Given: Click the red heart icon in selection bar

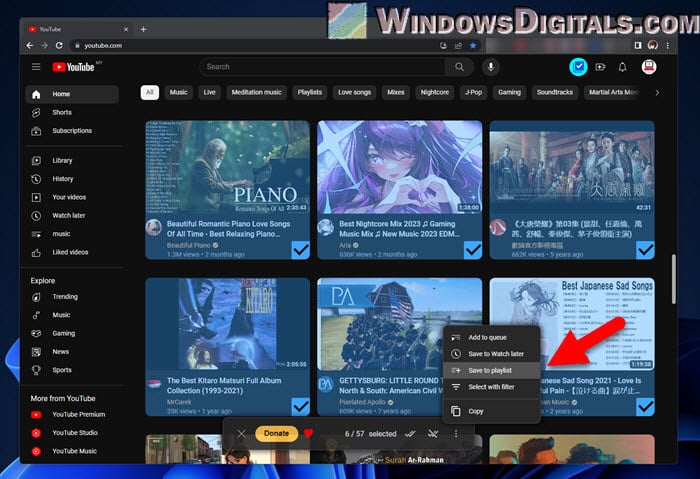Looking at the screenshot, I should [x=308, y=433].
